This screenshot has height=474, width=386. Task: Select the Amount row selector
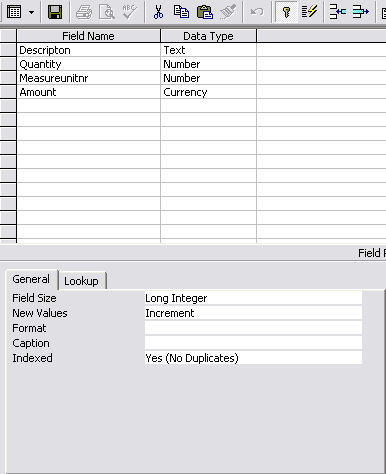8,92
